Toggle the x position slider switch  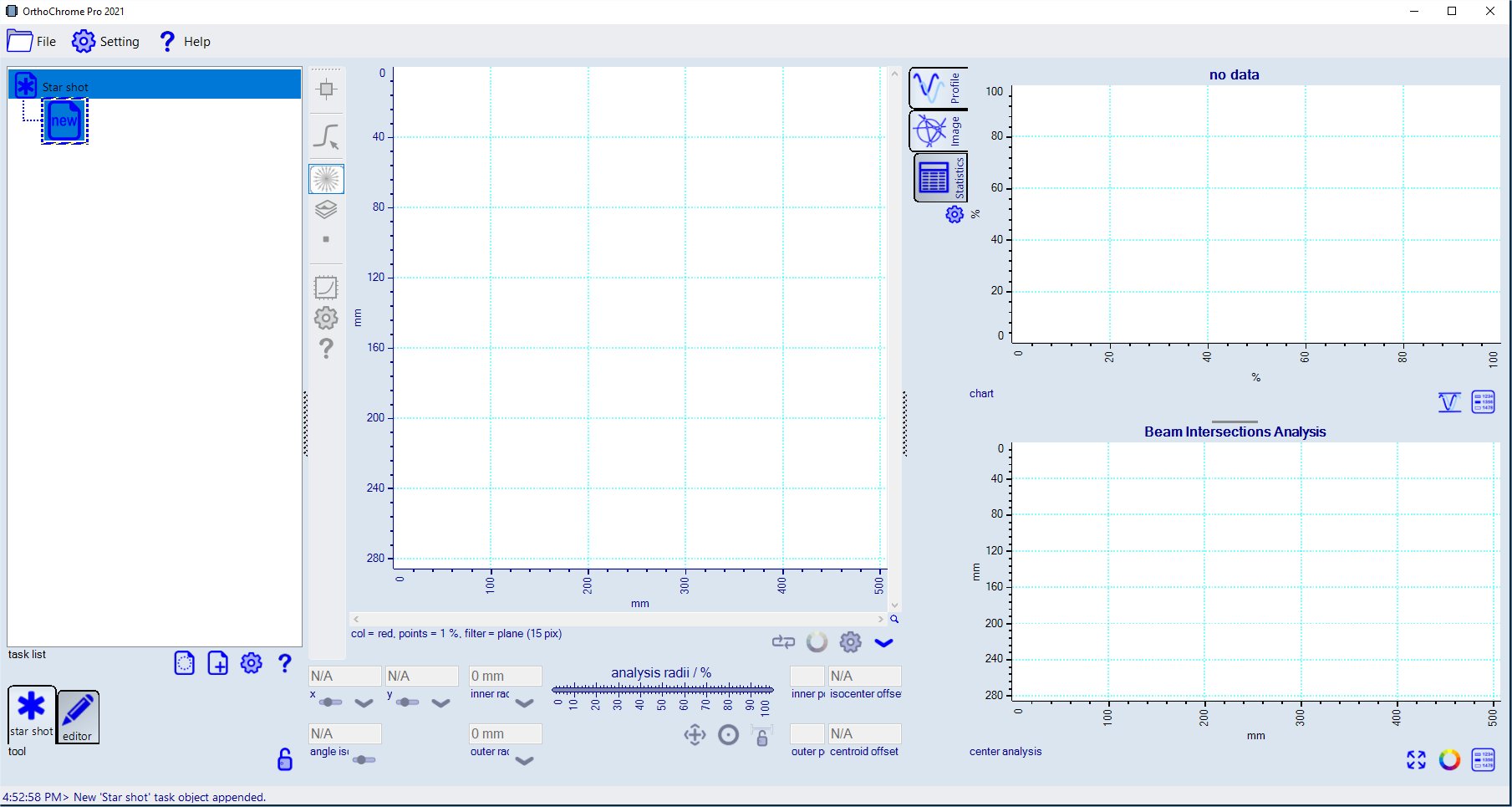click(330, 702)
